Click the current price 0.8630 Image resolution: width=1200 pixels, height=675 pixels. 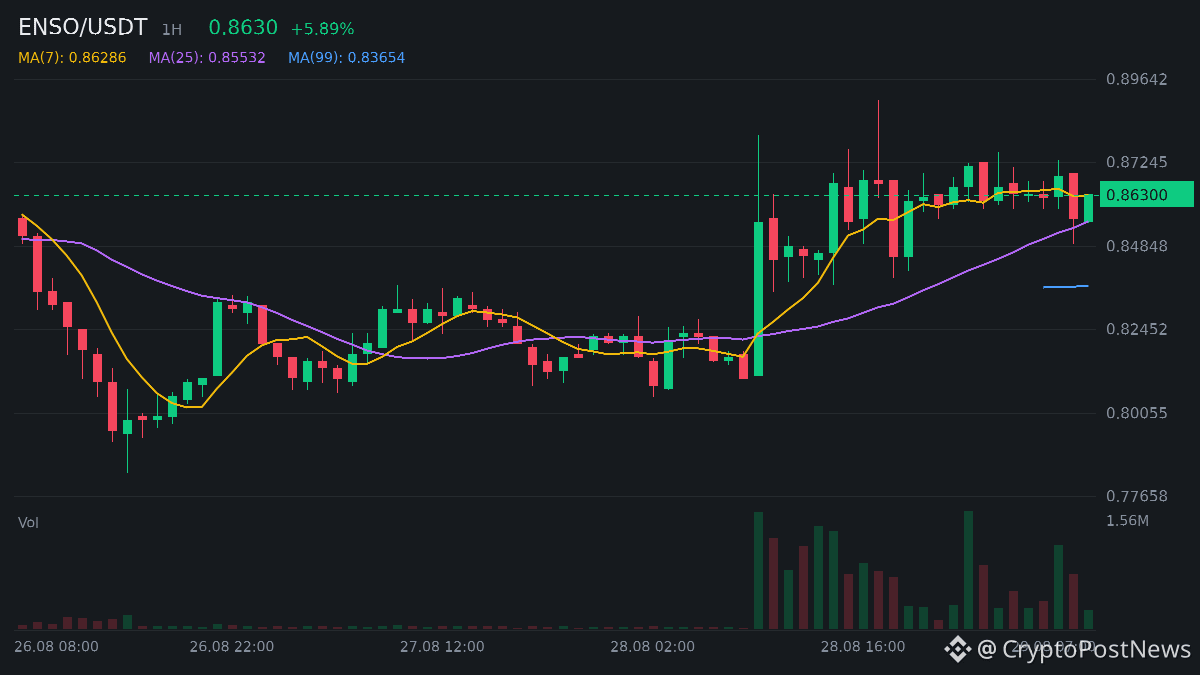point(243,28)
